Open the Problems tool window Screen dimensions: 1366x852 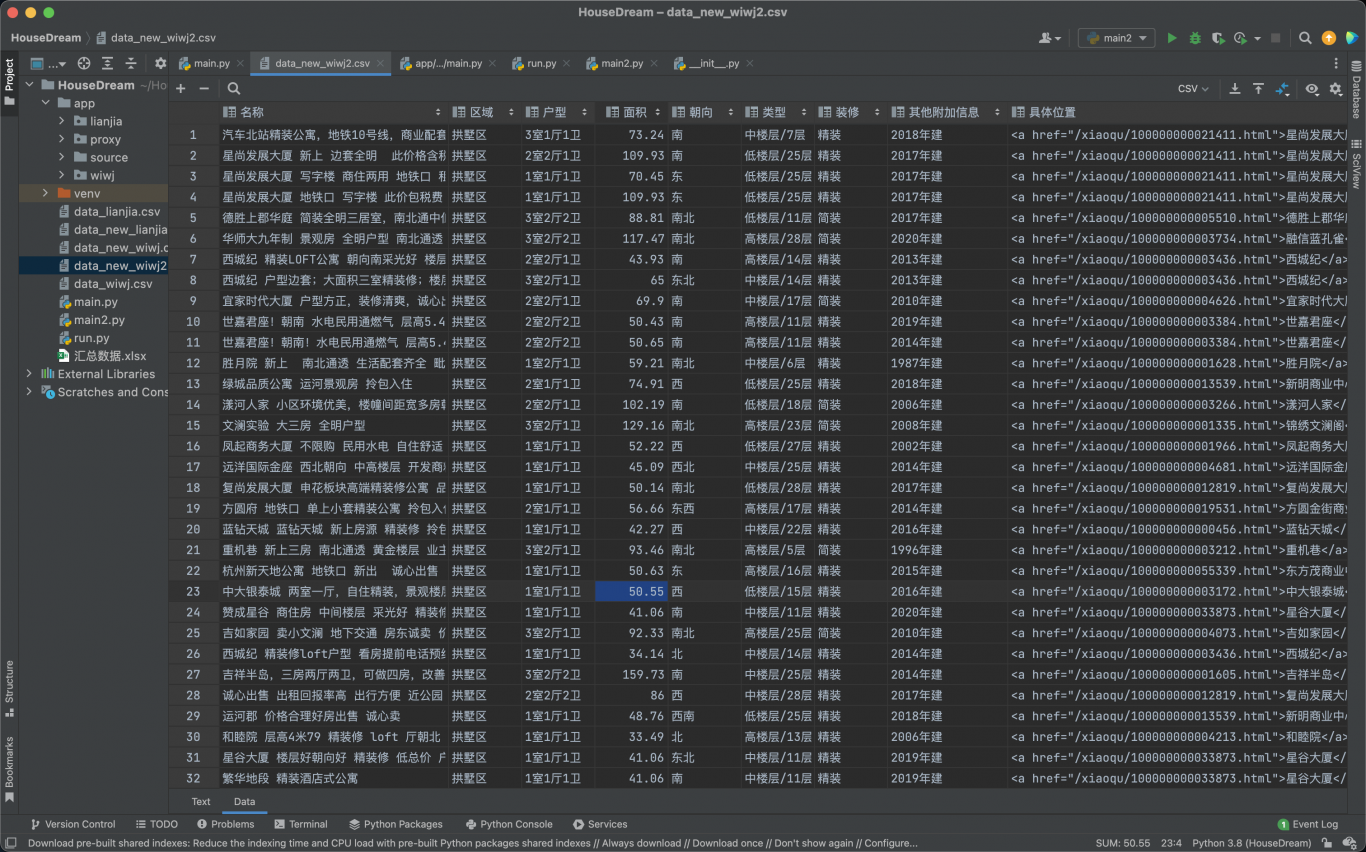pos(225,824)
